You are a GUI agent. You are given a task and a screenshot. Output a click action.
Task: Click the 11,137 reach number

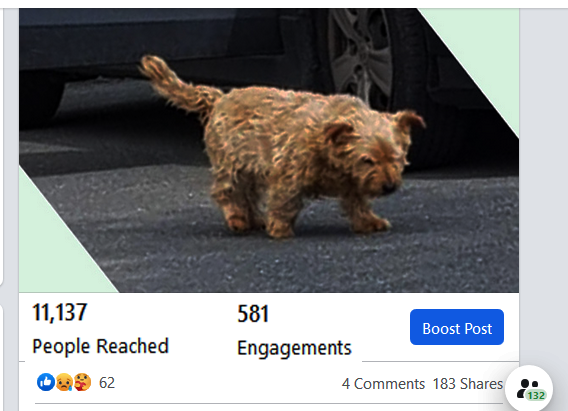pyautogui.click(x=60, y=312)
